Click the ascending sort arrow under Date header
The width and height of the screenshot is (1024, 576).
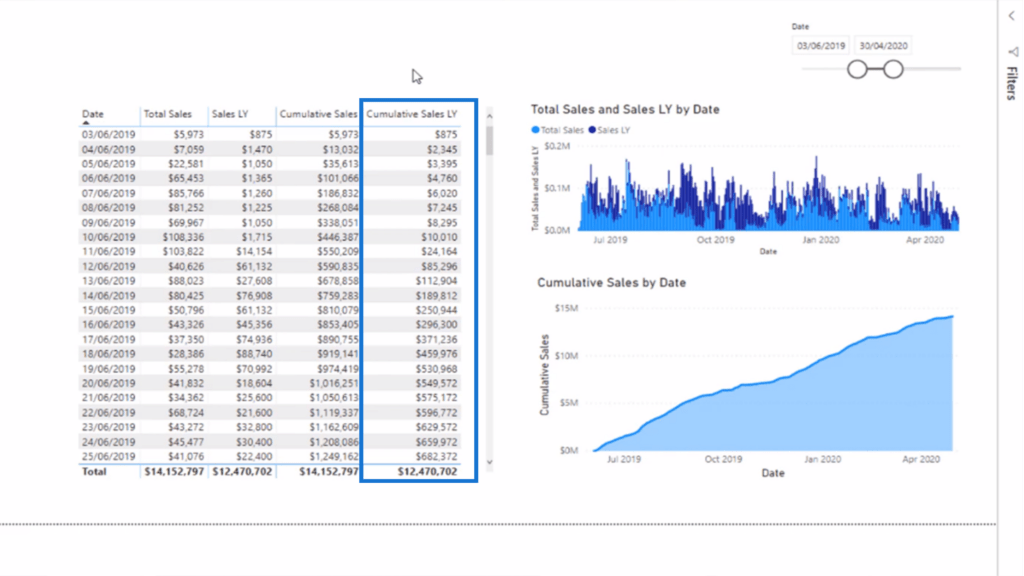[86, 123]
